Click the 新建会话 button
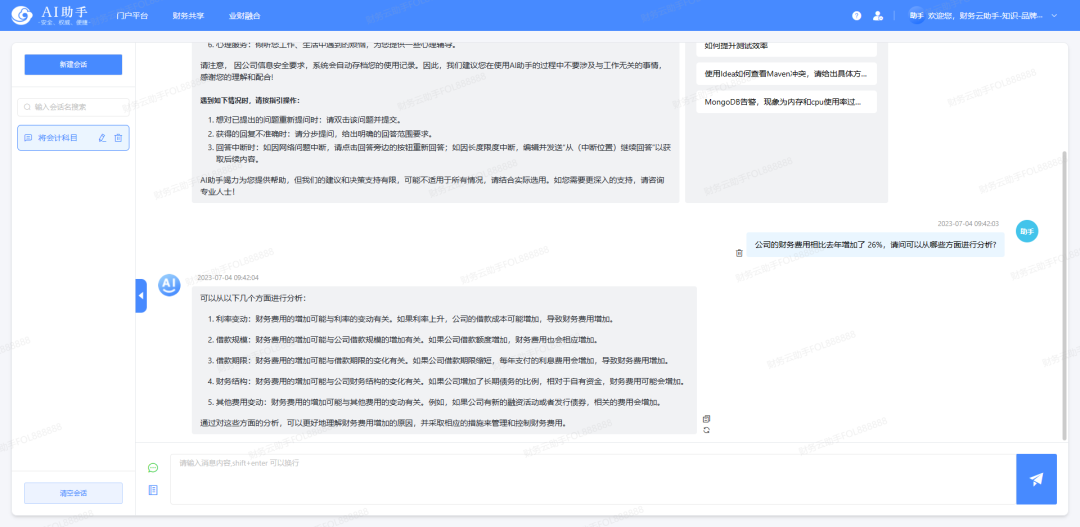This screenshot has width=1080, height=527. pyautogui.click(x=73, y=64)
